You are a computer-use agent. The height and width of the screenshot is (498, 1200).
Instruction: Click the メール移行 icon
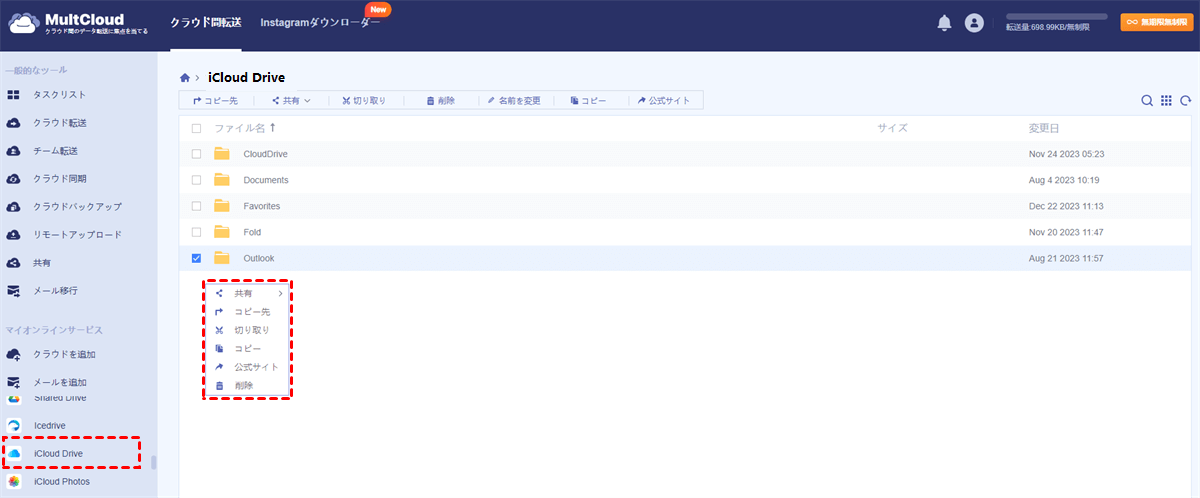tap(14, 291)
